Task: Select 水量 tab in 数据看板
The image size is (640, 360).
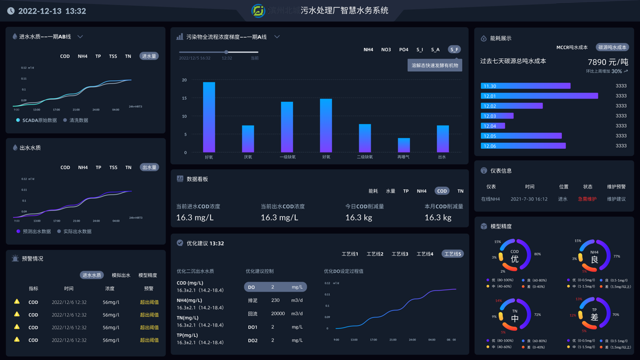Action: [x=391, y=191]
